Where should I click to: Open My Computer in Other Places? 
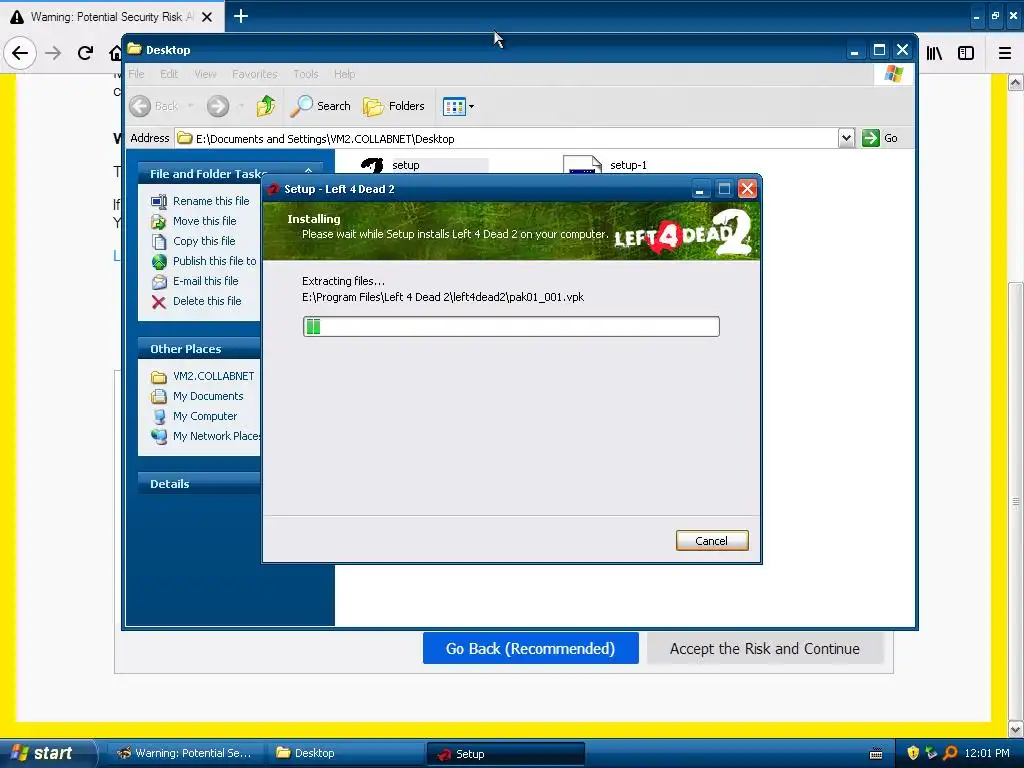205,416
